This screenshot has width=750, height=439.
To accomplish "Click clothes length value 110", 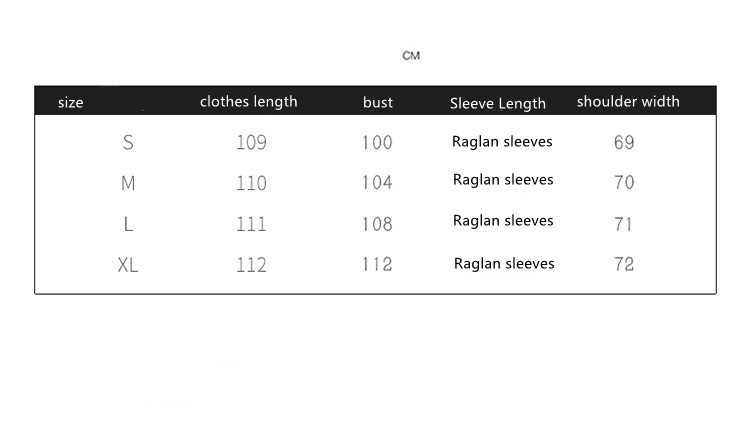I will click(x=251, y=183).
